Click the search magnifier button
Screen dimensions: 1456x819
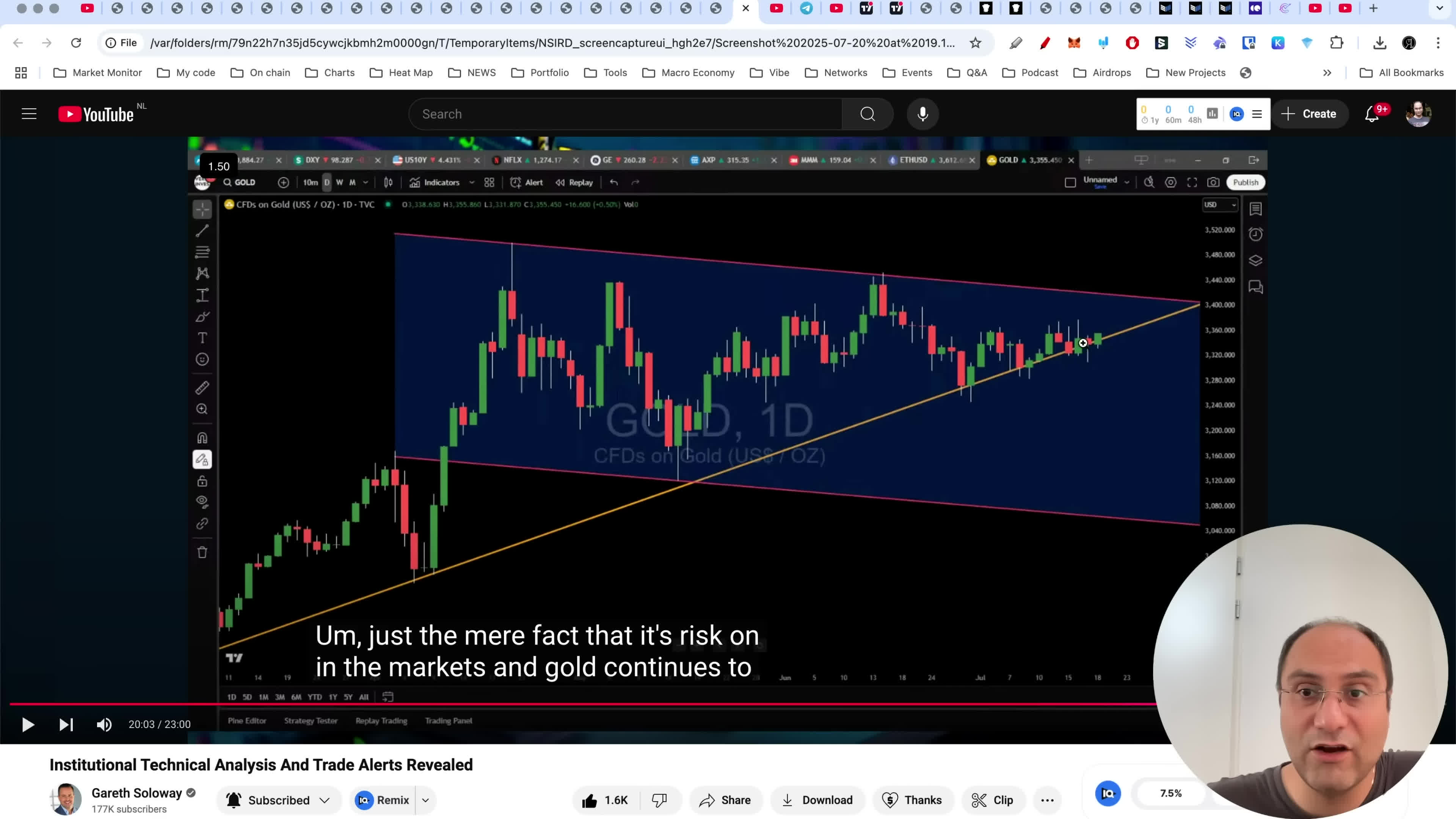click(868, 114)
